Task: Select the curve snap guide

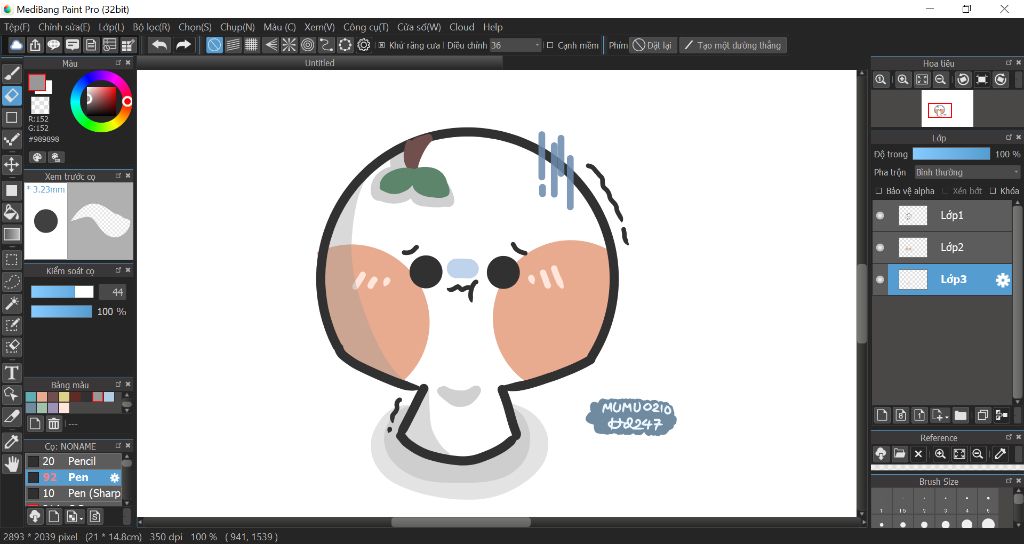Action: 327,45
